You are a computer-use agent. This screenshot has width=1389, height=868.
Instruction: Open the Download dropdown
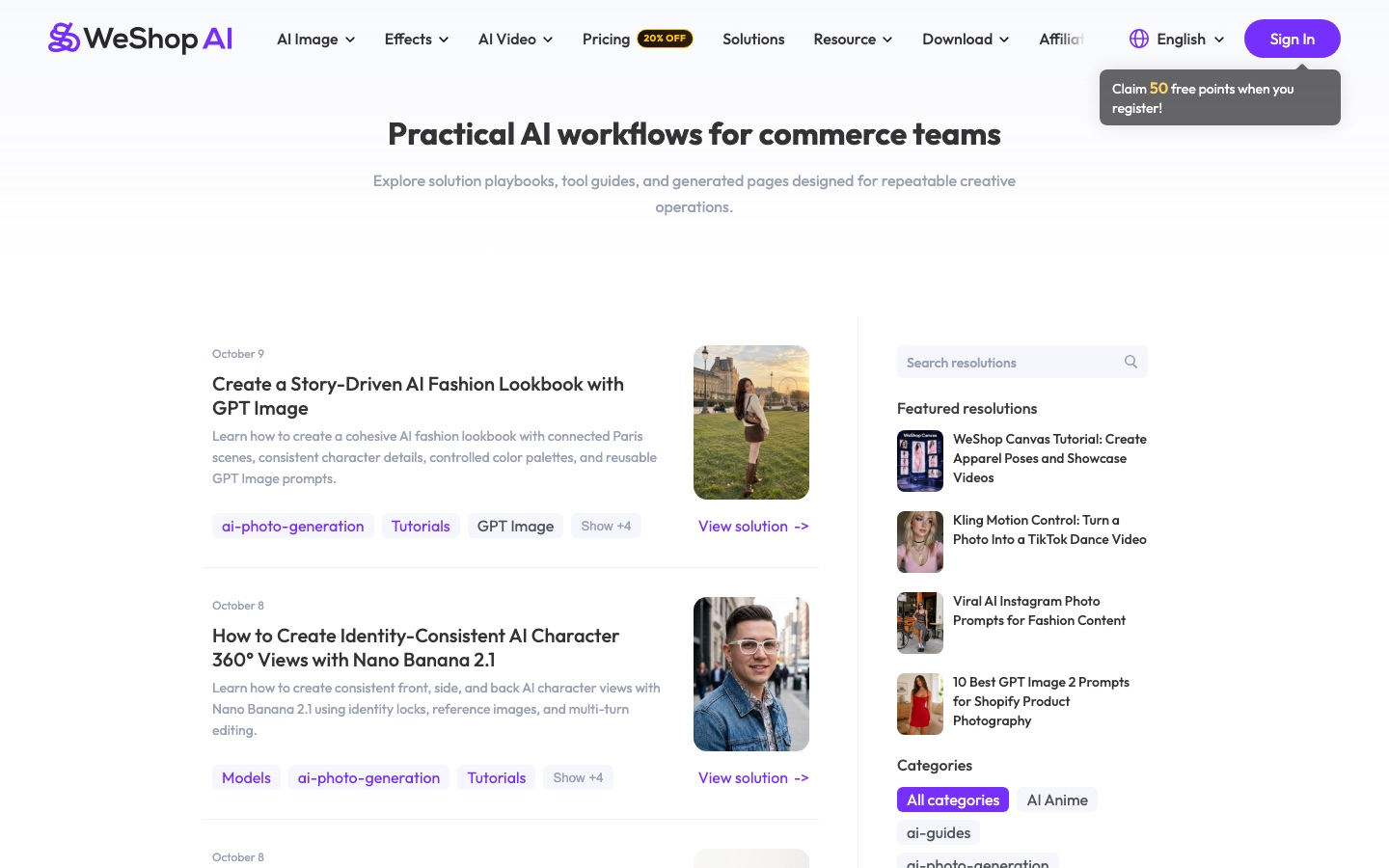[x=966, y=39]
